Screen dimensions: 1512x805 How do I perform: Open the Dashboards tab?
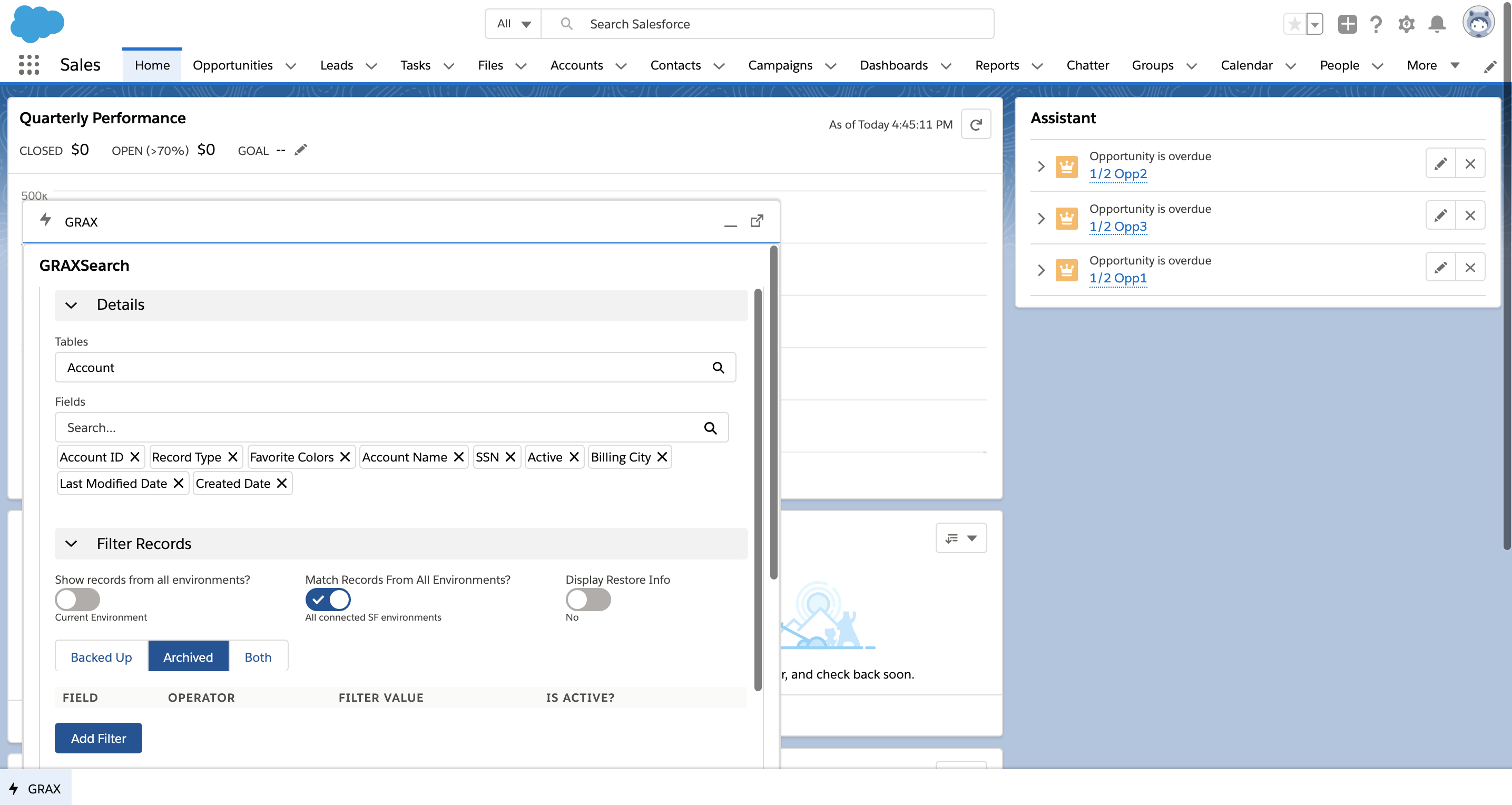894,65
